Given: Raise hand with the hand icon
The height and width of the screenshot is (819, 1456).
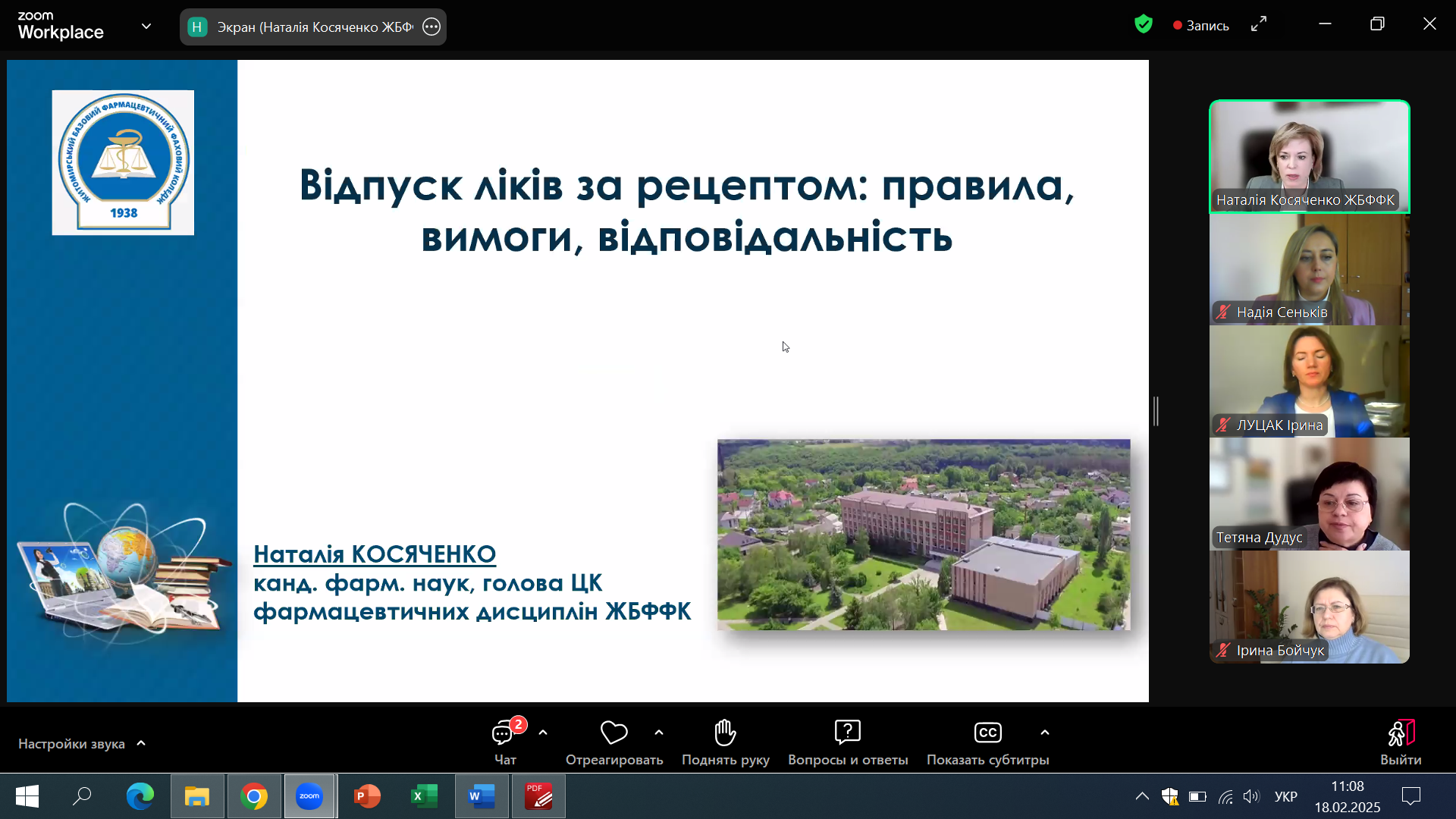Looking at the screenshot, I should pos(725,733).
